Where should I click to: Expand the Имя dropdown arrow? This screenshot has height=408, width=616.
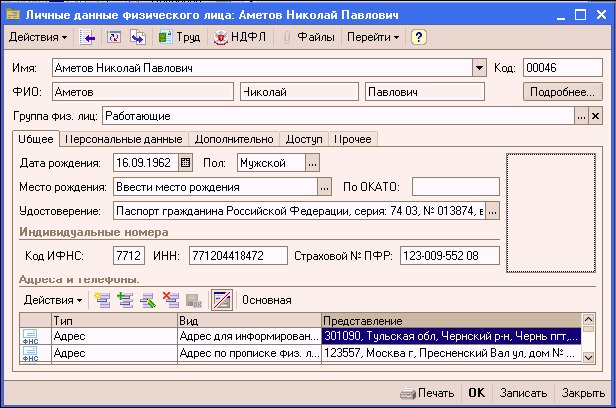pyautogui.click(x=478, y=68)
